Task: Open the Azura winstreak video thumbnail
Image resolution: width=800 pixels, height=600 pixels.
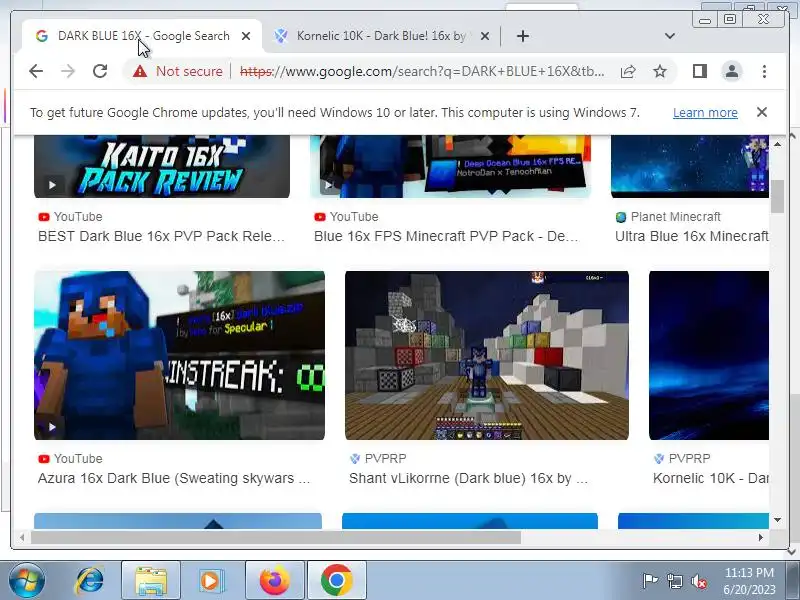Action: pos(179,355)
